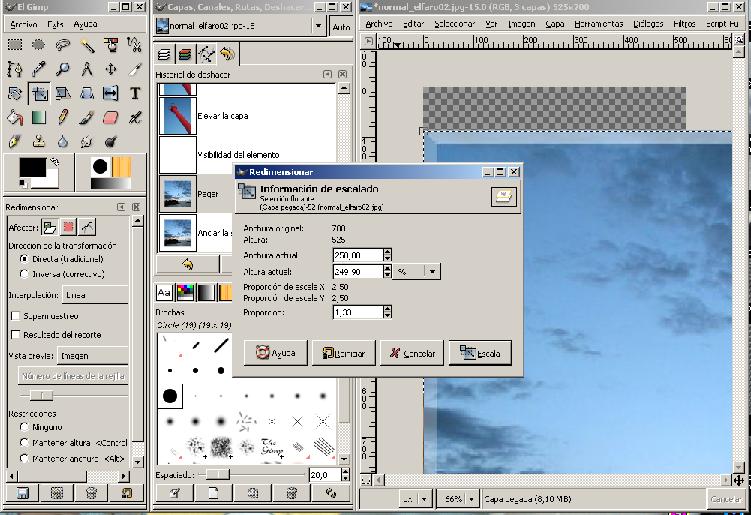Image resolution: width=751 pixels, height=515 pixels.
Task: Select the Perspective tool
Action: pyautogui.click(x=87, y=93)
